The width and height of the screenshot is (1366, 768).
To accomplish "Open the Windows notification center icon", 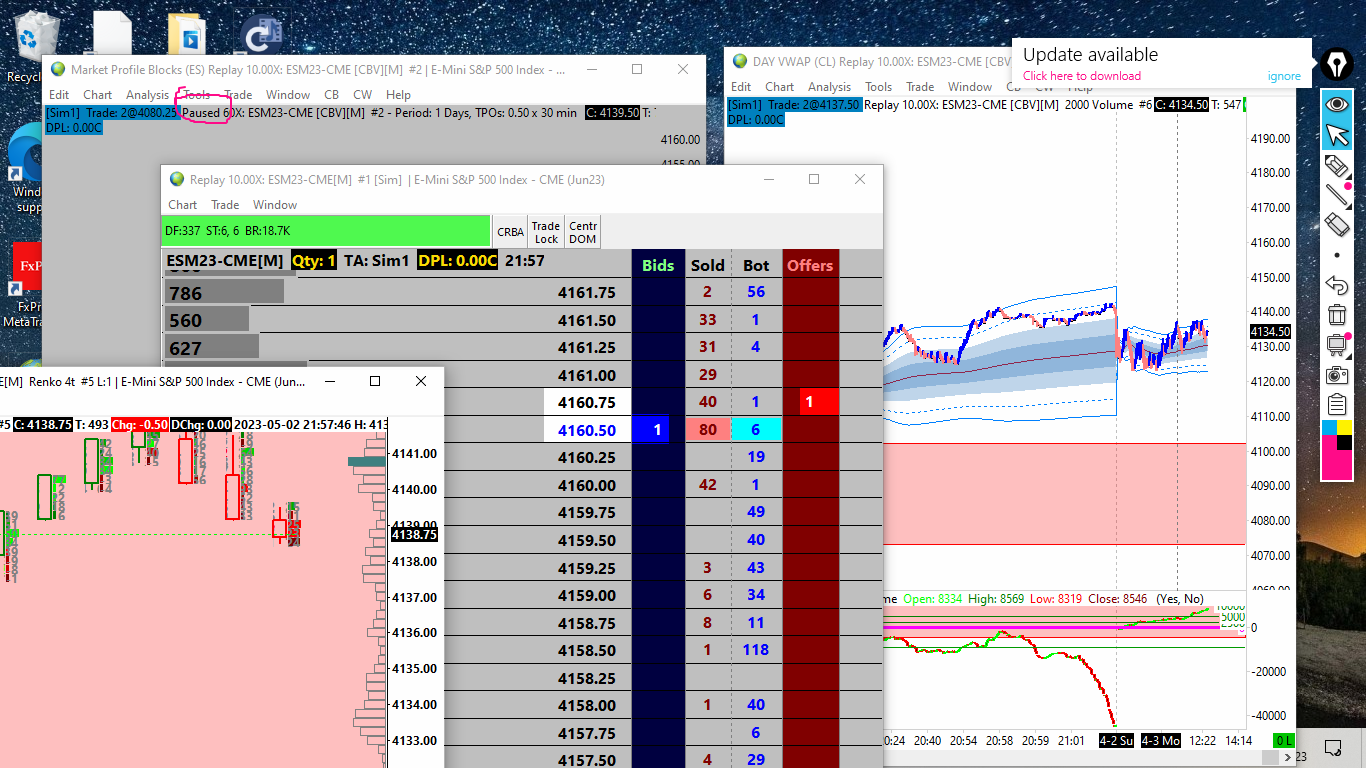I will pyautogui.click(x=1333, y=747).
